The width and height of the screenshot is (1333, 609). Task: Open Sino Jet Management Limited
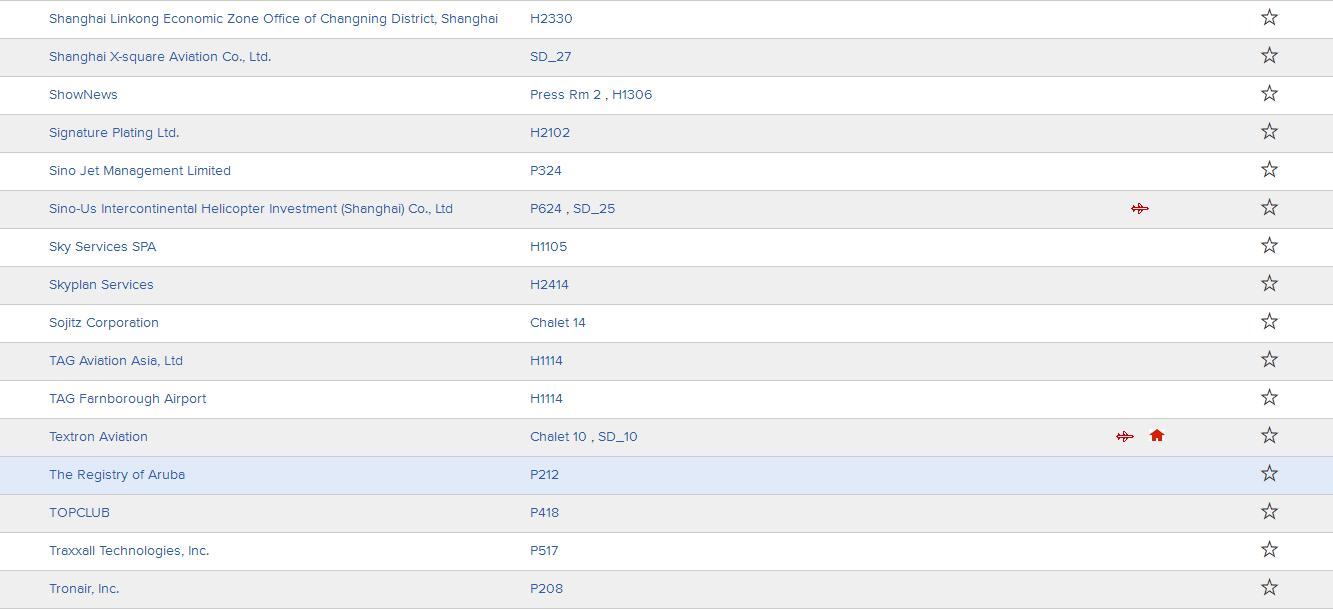(140, 170)
